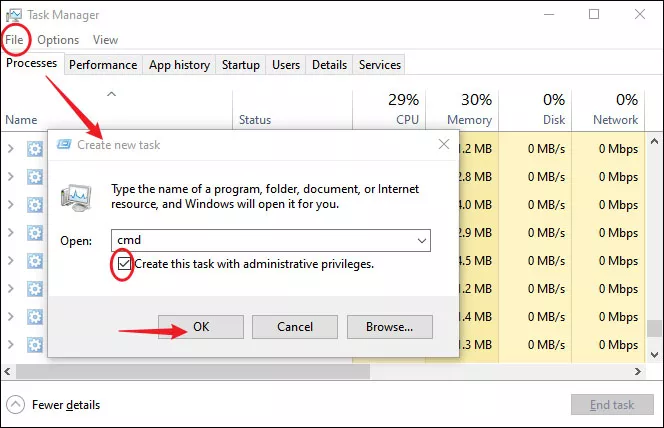Switch to the App history tab
Image resolution: width=664 pixels, height=428 pixels.
pos(179,65)
